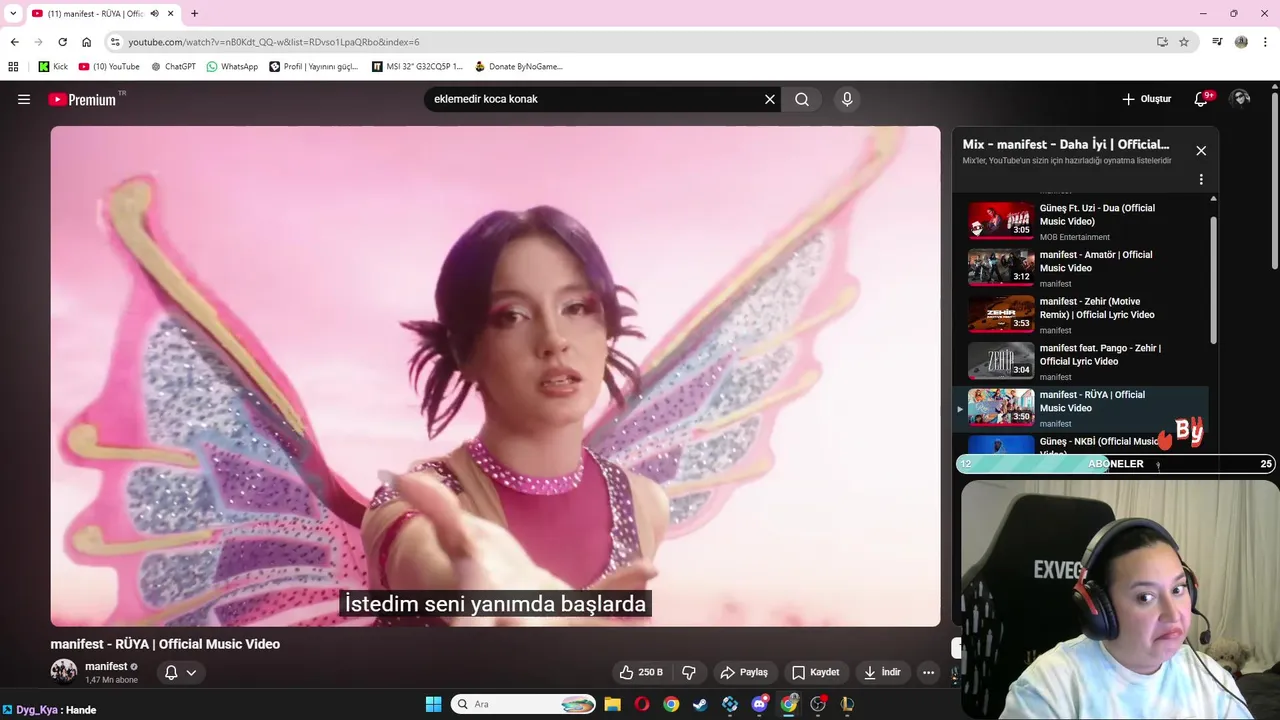This screenshot has width=1280, height=720.
Task: Open install/cast icon in address bar
Action: 1162,42
